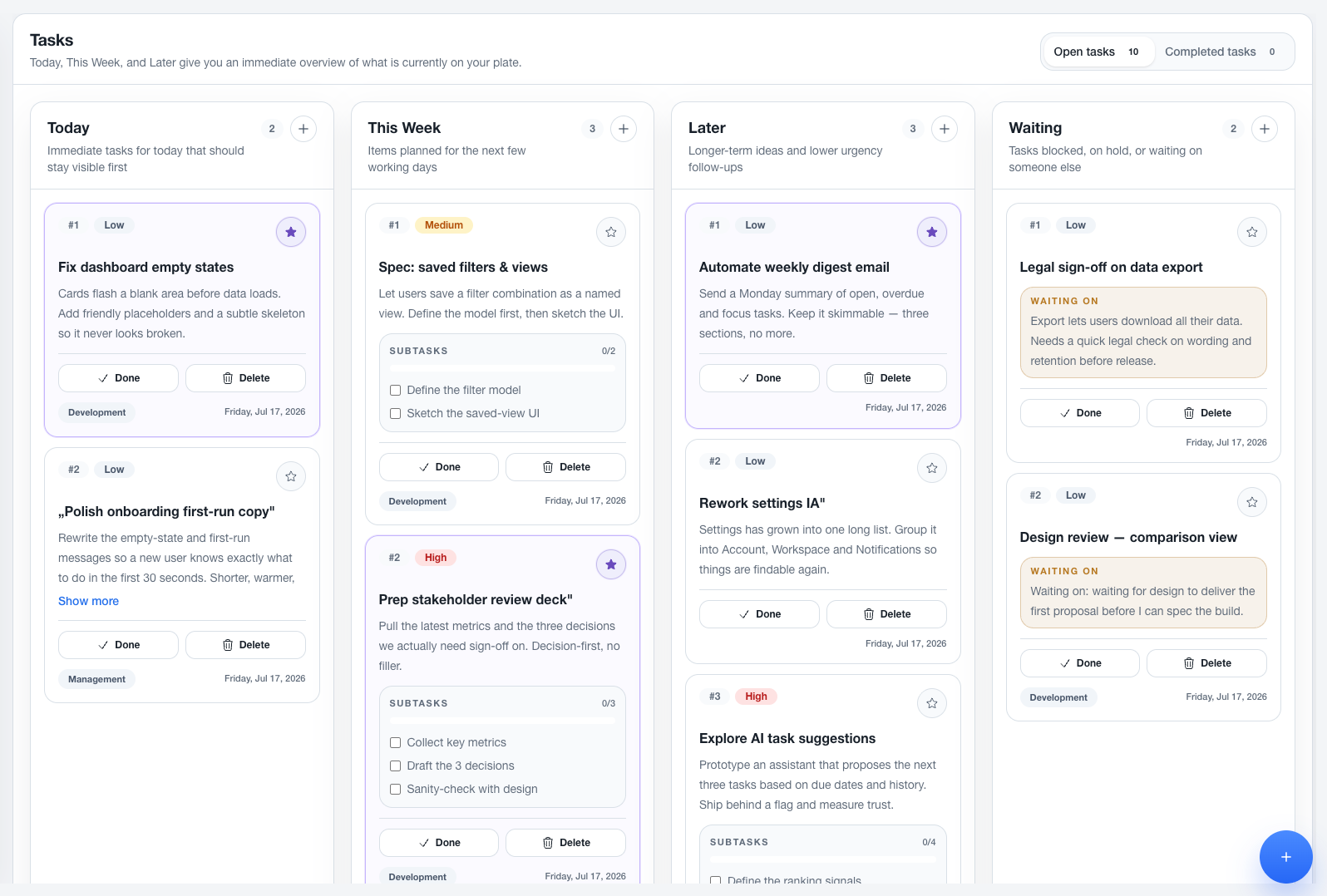Viewport: 1327px width, 896px height.
Task: Add a new task to This Week column
Action: pos(624,129)
